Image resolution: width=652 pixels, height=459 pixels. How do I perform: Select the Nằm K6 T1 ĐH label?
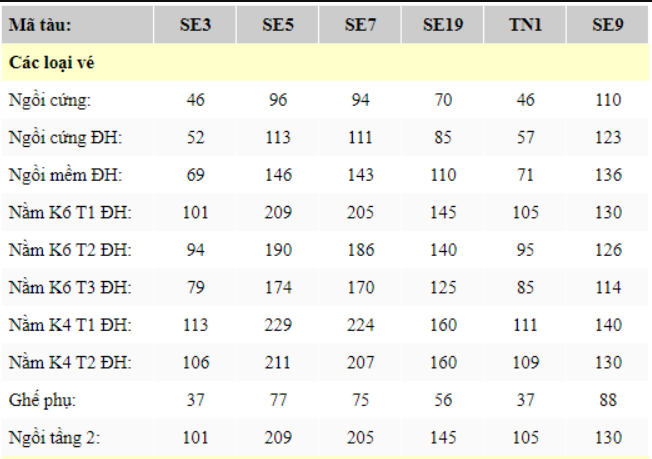(x=70, y=212)
